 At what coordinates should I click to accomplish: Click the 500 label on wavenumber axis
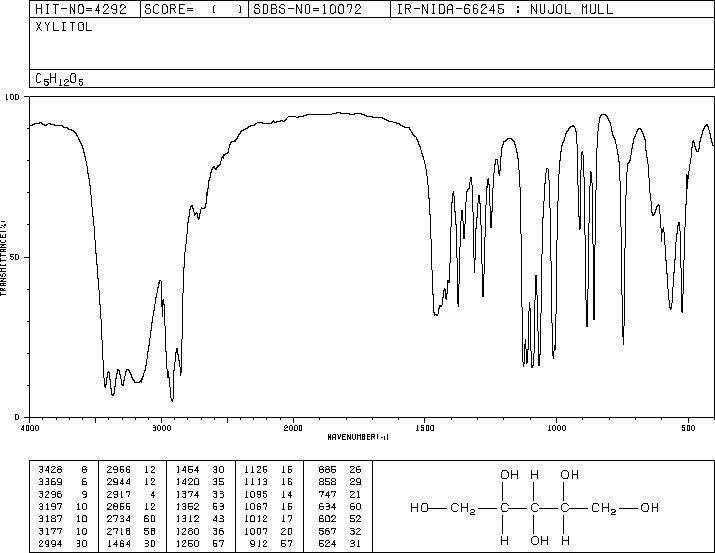(x=688, y=428)
